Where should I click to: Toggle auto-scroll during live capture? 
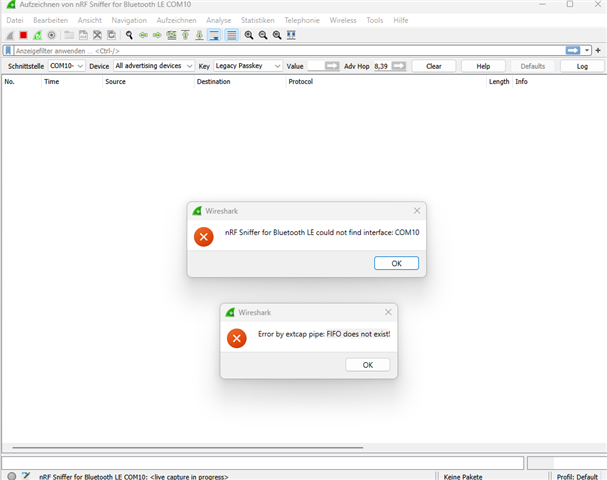(x=214, y=35)
